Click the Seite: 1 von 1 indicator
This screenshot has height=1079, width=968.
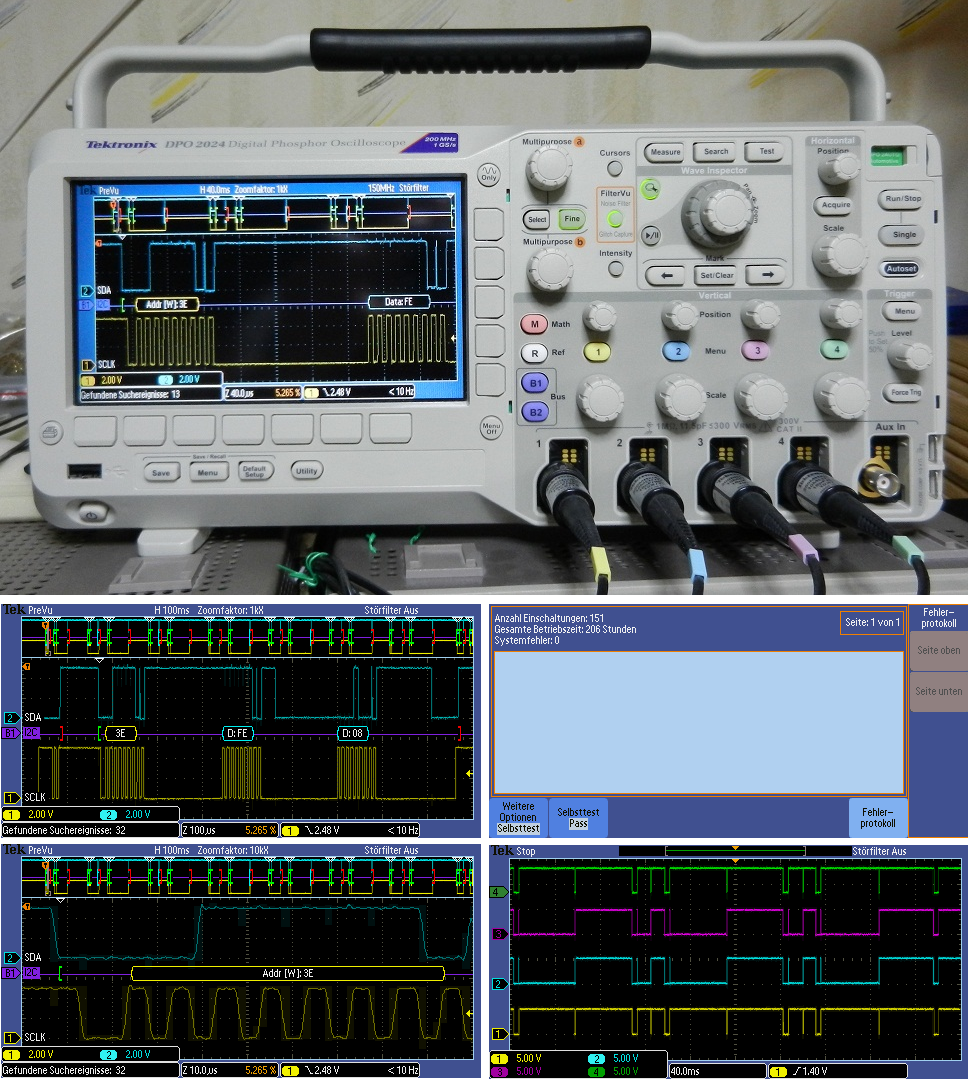click(872, 622)
